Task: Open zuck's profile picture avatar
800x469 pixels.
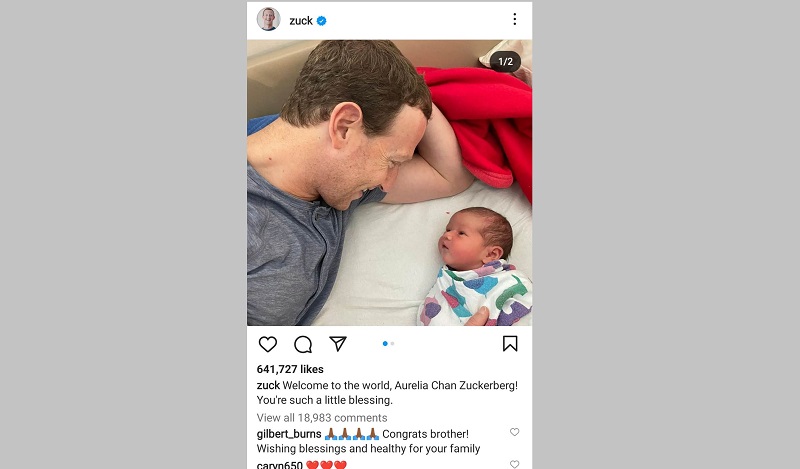Action: pyautogui.click(x=268, y=19)
